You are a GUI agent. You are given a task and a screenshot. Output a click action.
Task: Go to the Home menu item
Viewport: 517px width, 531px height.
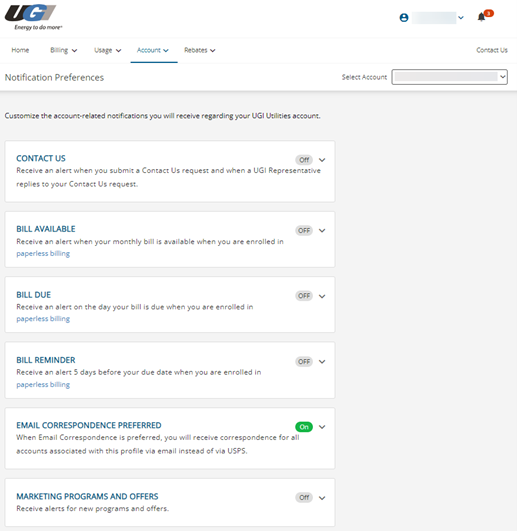tap(20, 50)
